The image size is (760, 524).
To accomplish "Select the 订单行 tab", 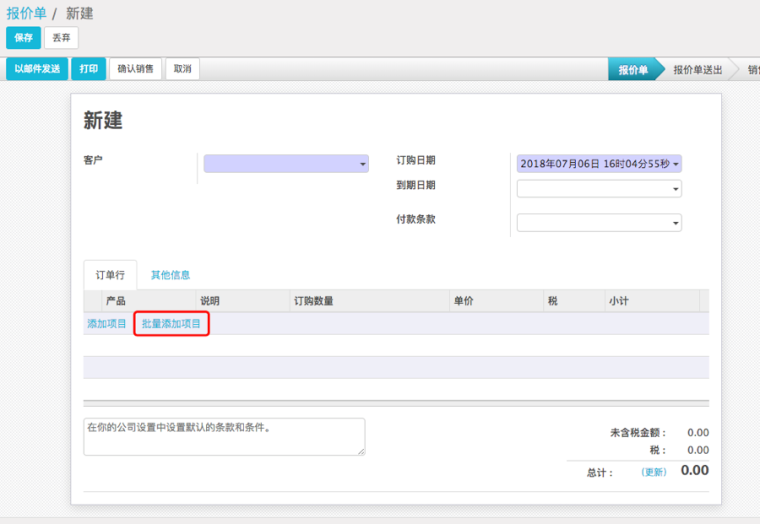I will 110,275.
